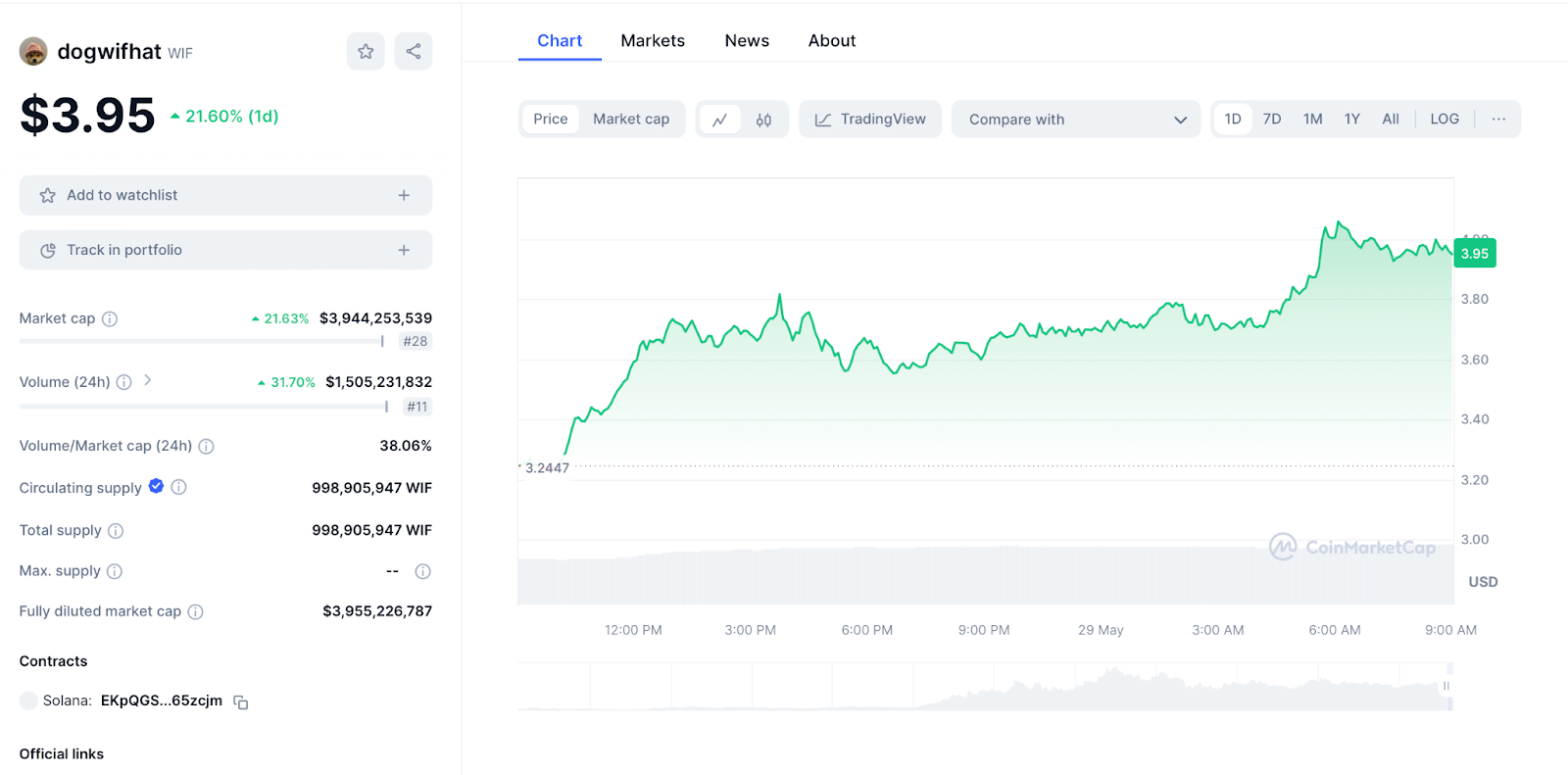Select Market cap chart toggle
The image size is (1568, 775).
click(631, 119)
